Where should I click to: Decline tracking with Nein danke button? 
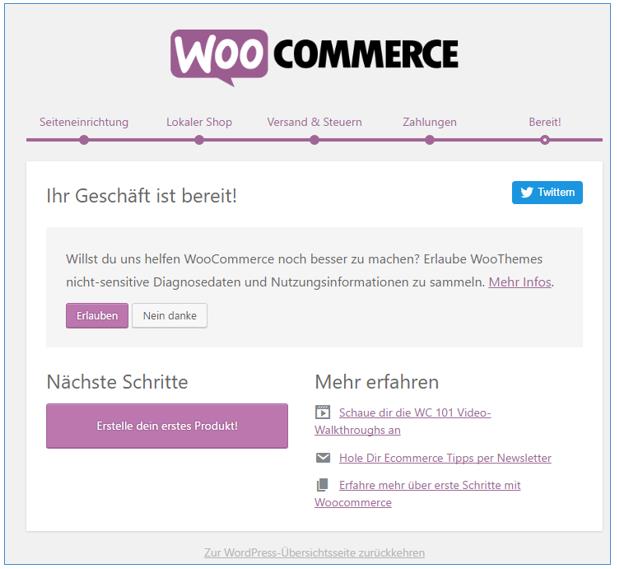coord(170,316)
